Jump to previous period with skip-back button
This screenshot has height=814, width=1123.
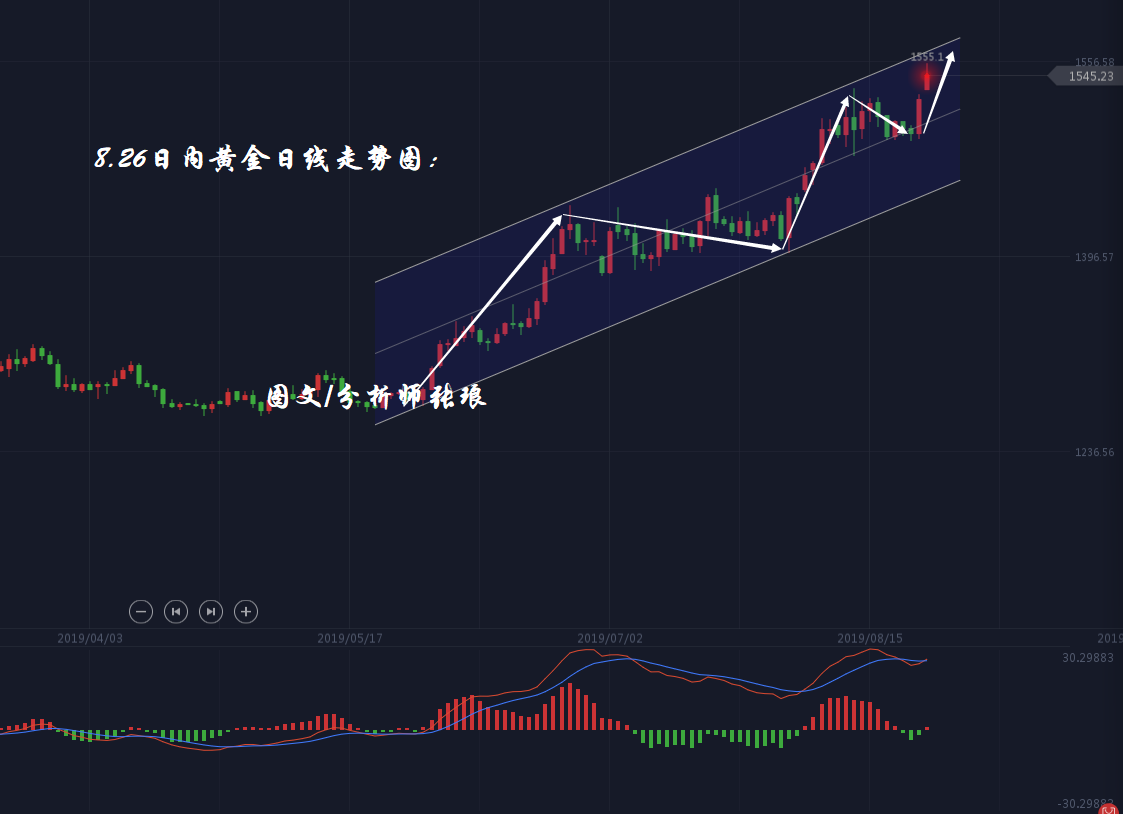[176, 611]
